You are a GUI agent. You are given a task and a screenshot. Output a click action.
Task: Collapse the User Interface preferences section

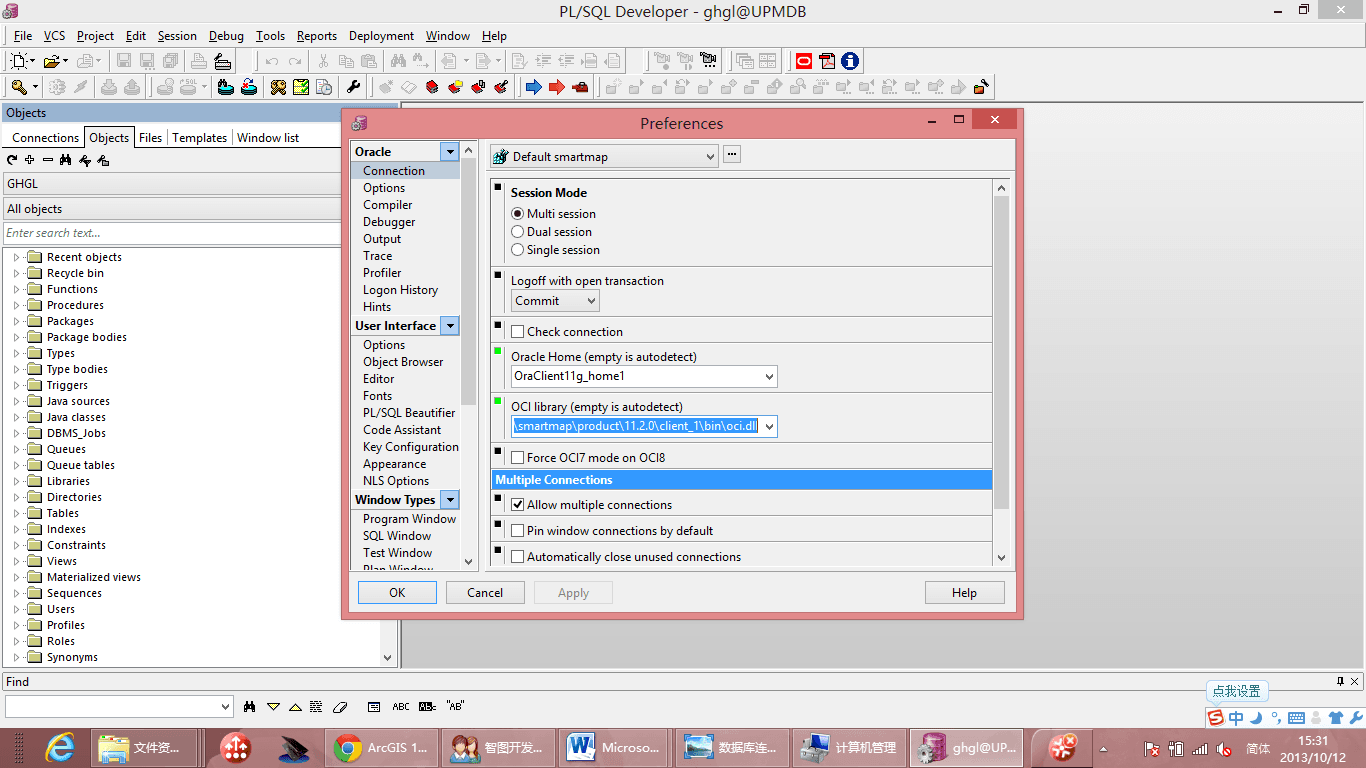[450, 326]
